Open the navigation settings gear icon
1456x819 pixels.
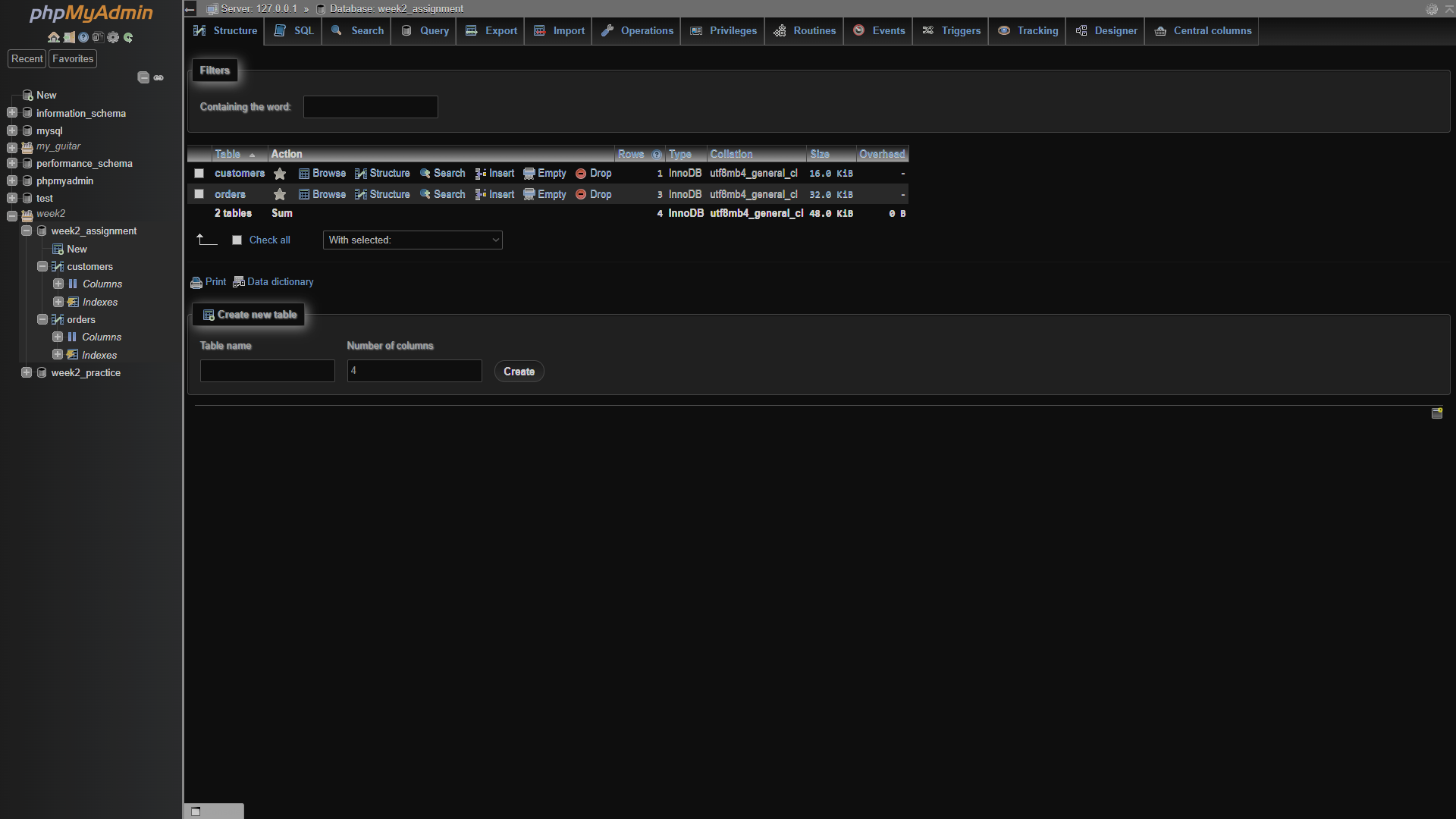113,37
